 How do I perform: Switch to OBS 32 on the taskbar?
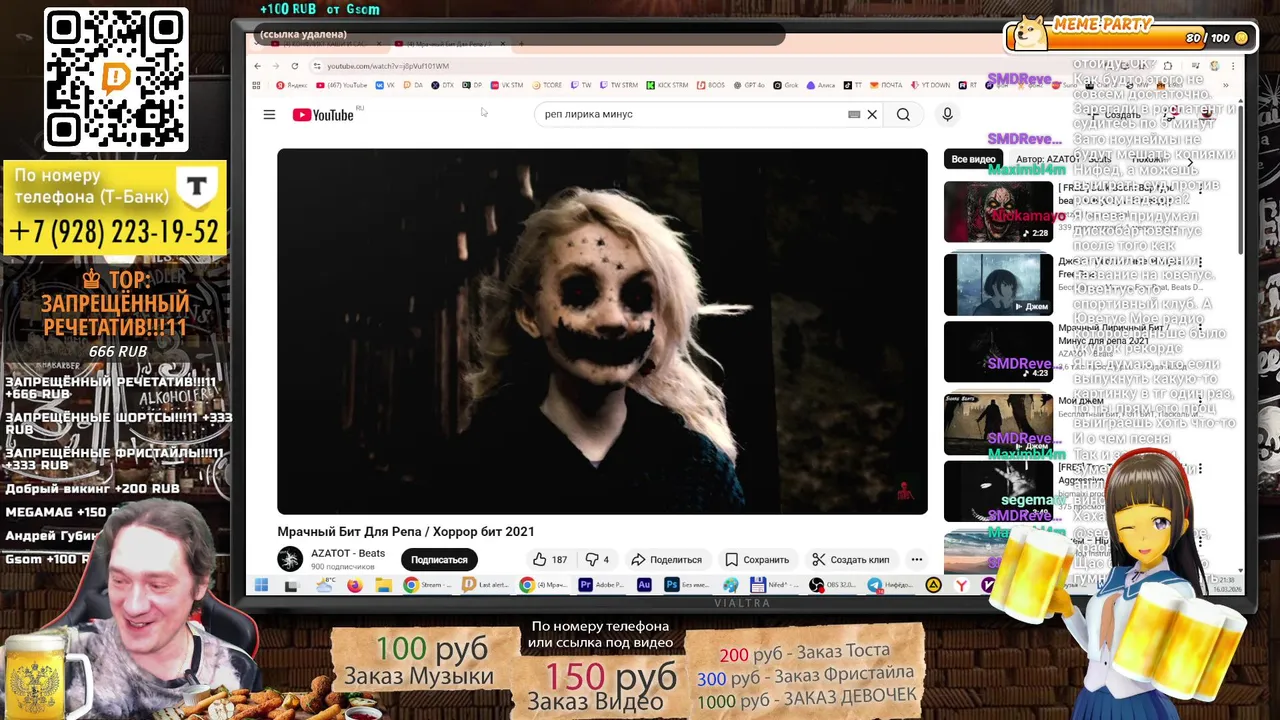(832, 585)
